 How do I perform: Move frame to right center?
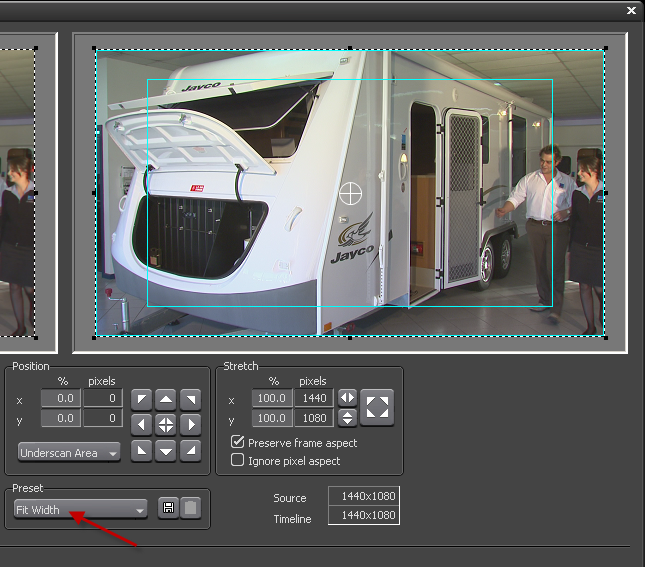[190, 424]
